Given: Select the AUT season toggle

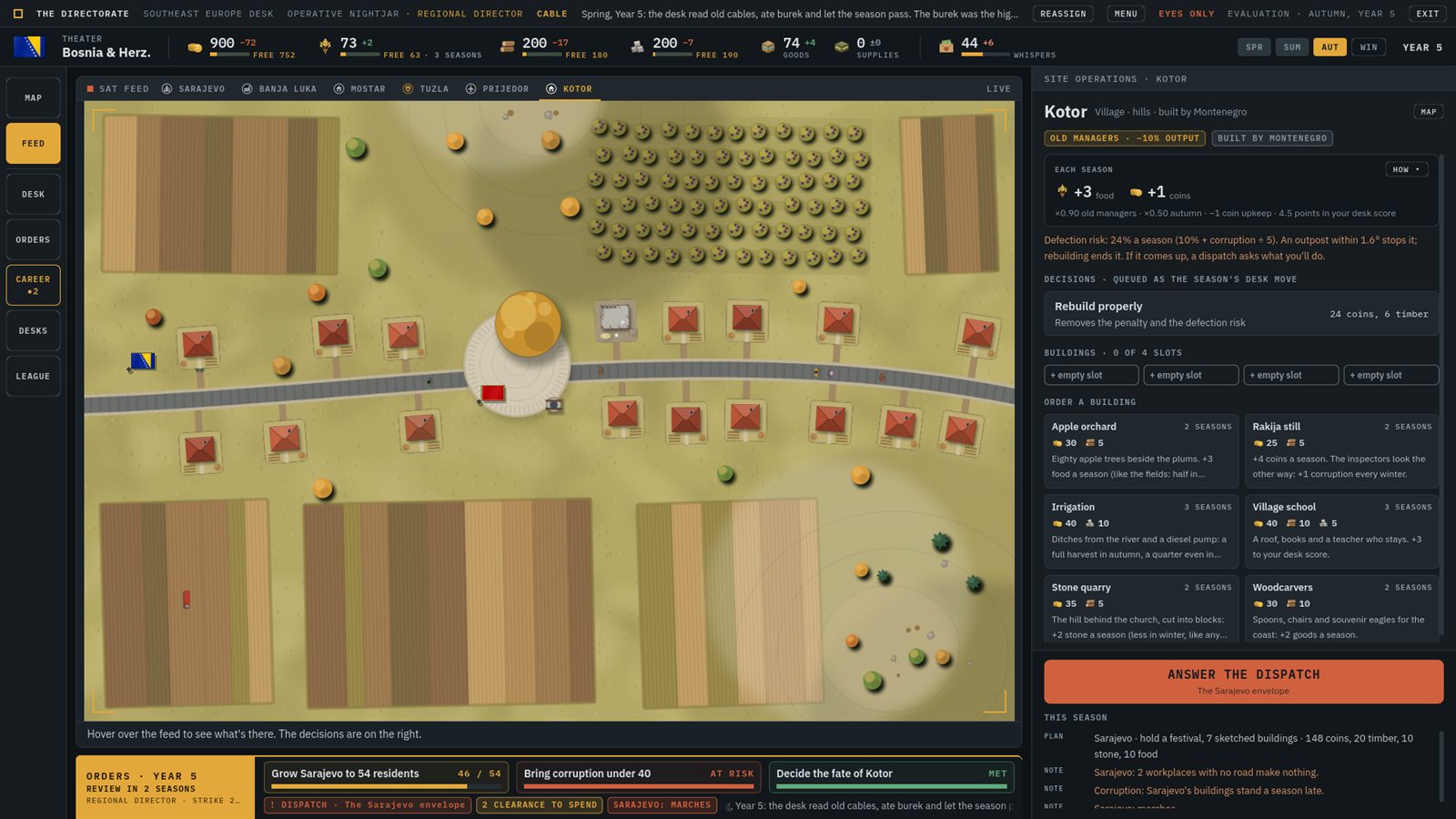Looking at the screenshot, I should [1330, 47].
